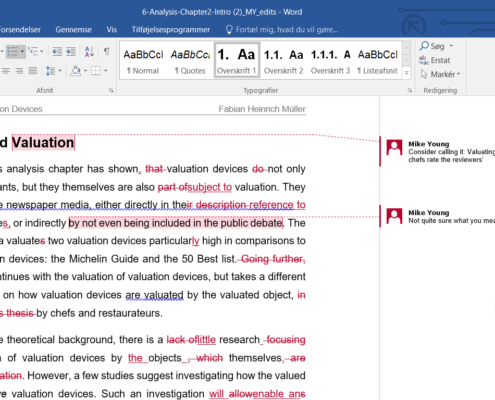Click the style gallery down arrow
Screen dimensions: 495x400
pos(407,61)
